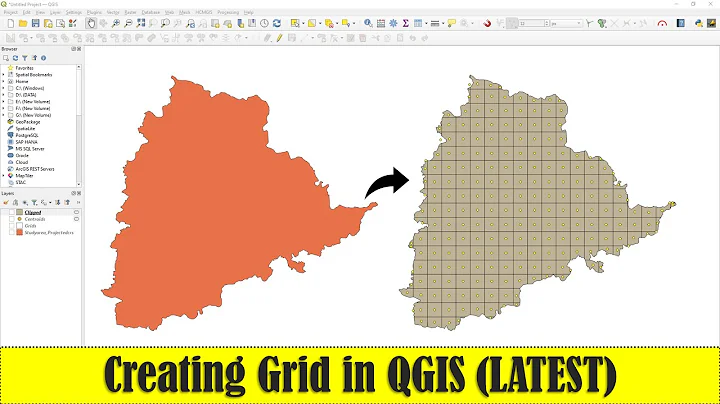This screenshot has height=404, width=720.
Task: Open the Processing Toolbox gear icon
Action: click(393, 23)
